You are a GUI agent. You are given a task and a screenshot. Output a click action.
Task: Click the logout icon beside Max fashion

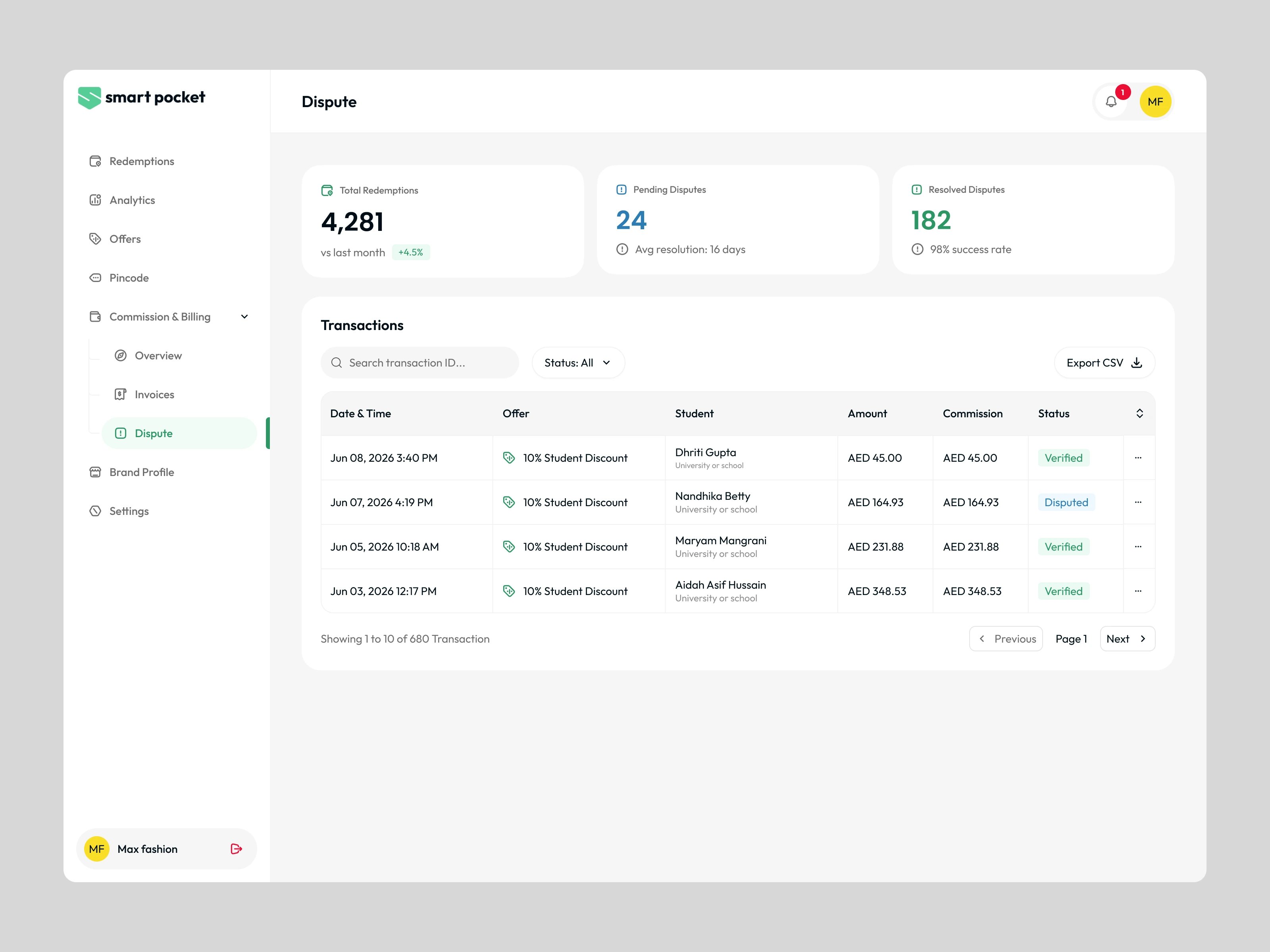[x=236, y=849]
